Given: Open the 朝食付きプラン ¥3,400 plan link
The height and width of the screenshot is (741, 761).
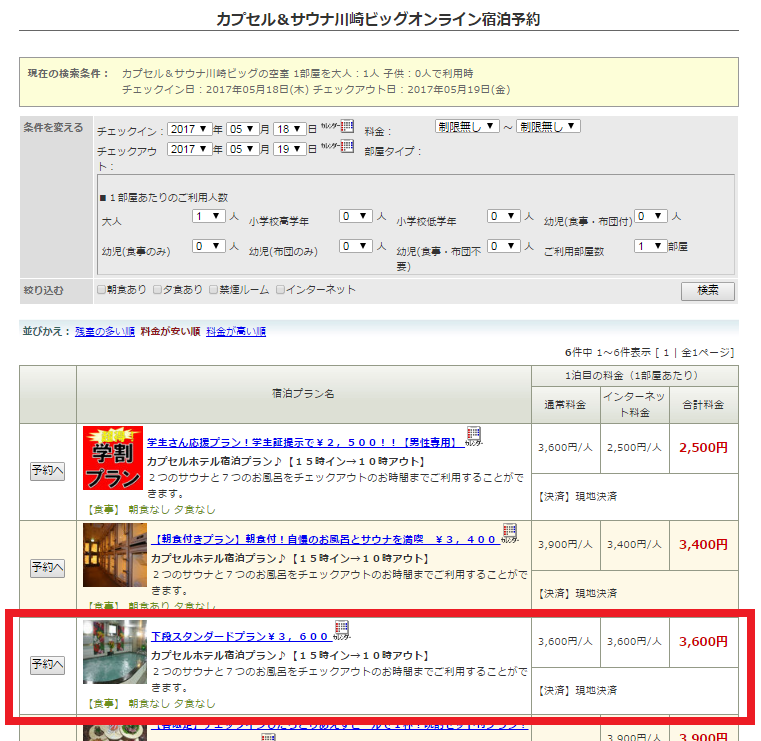Looking at the screenshot, I should coord(325,540).
